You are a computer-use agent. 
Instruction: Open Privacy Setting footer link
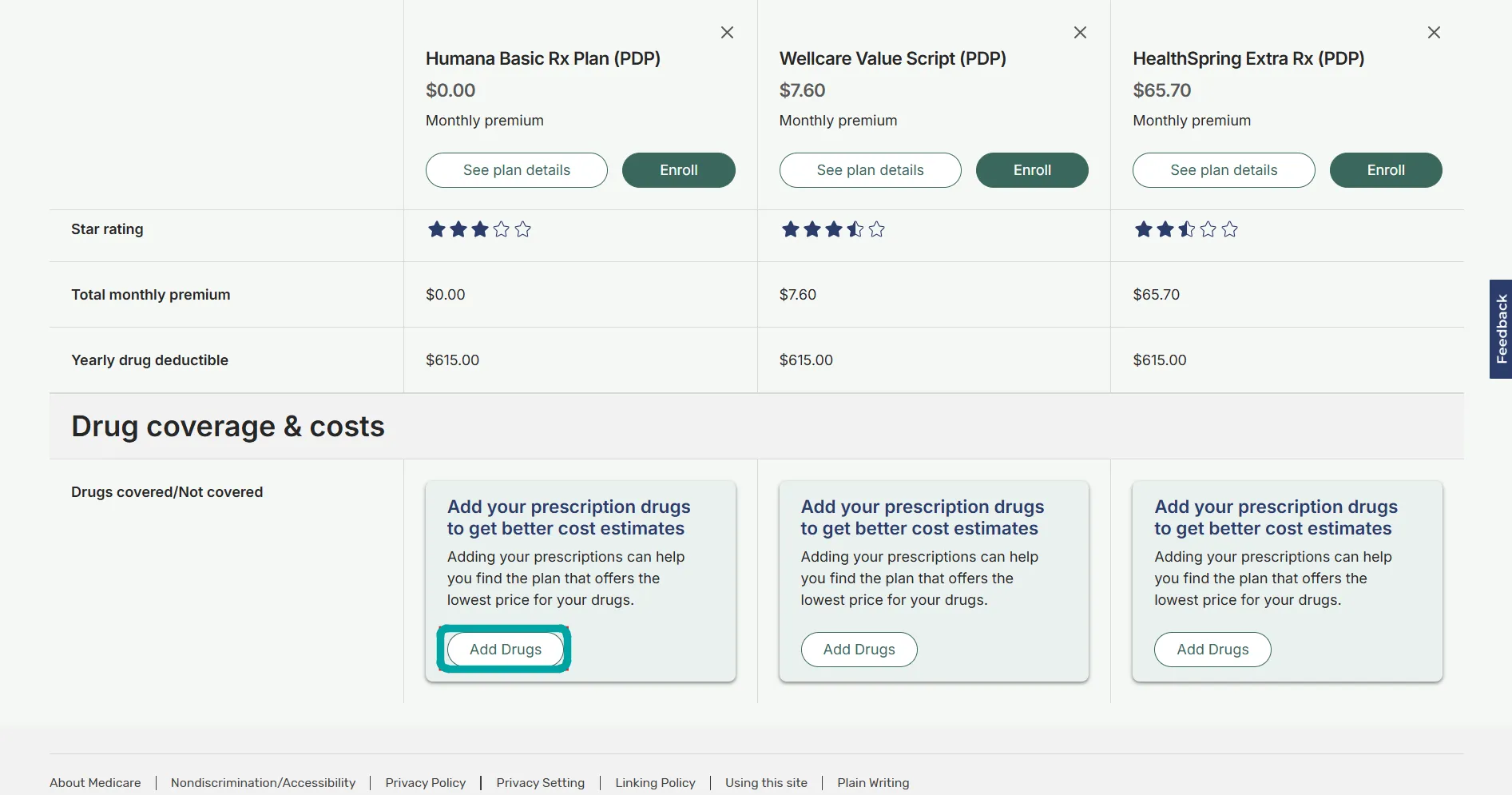pos(541,783)
